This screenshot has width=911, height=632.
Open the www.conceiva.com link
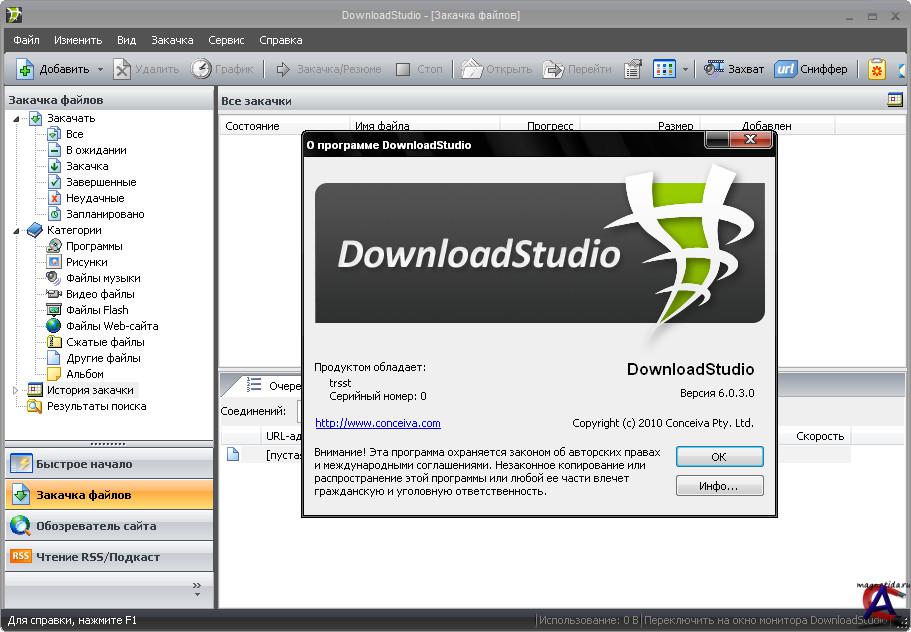coord(378,423)
